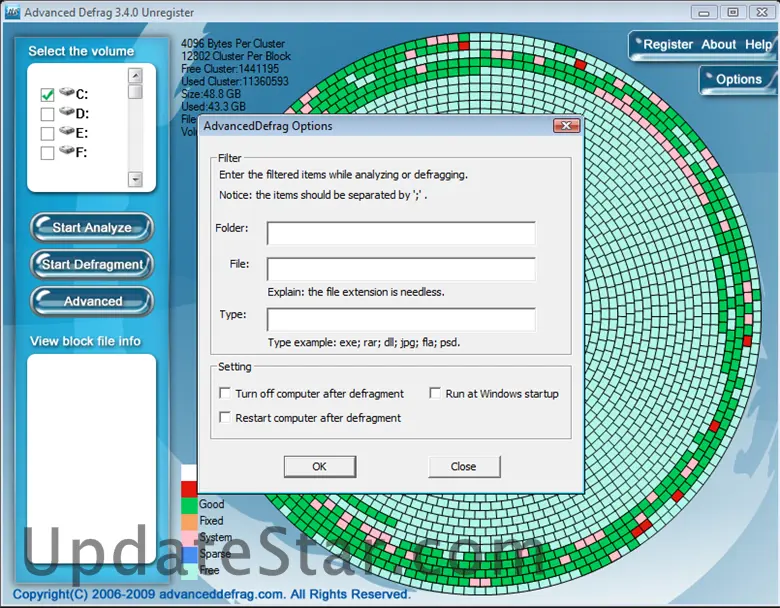This screenshot has height=608, width=780.
Task: Click the D: drive icon
Action: (x=67, y=111)
